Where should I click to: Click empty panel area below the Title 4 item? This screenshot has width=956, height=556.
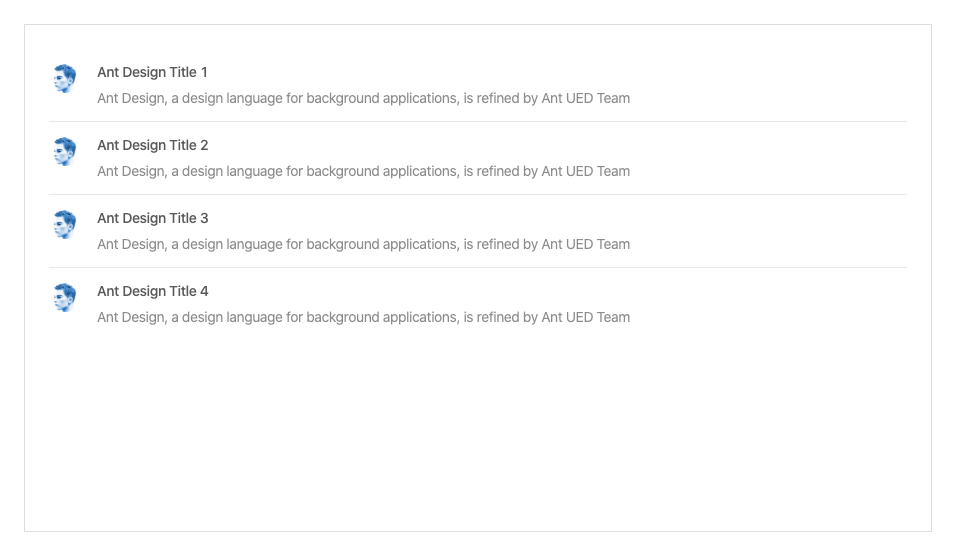point(478,435)
